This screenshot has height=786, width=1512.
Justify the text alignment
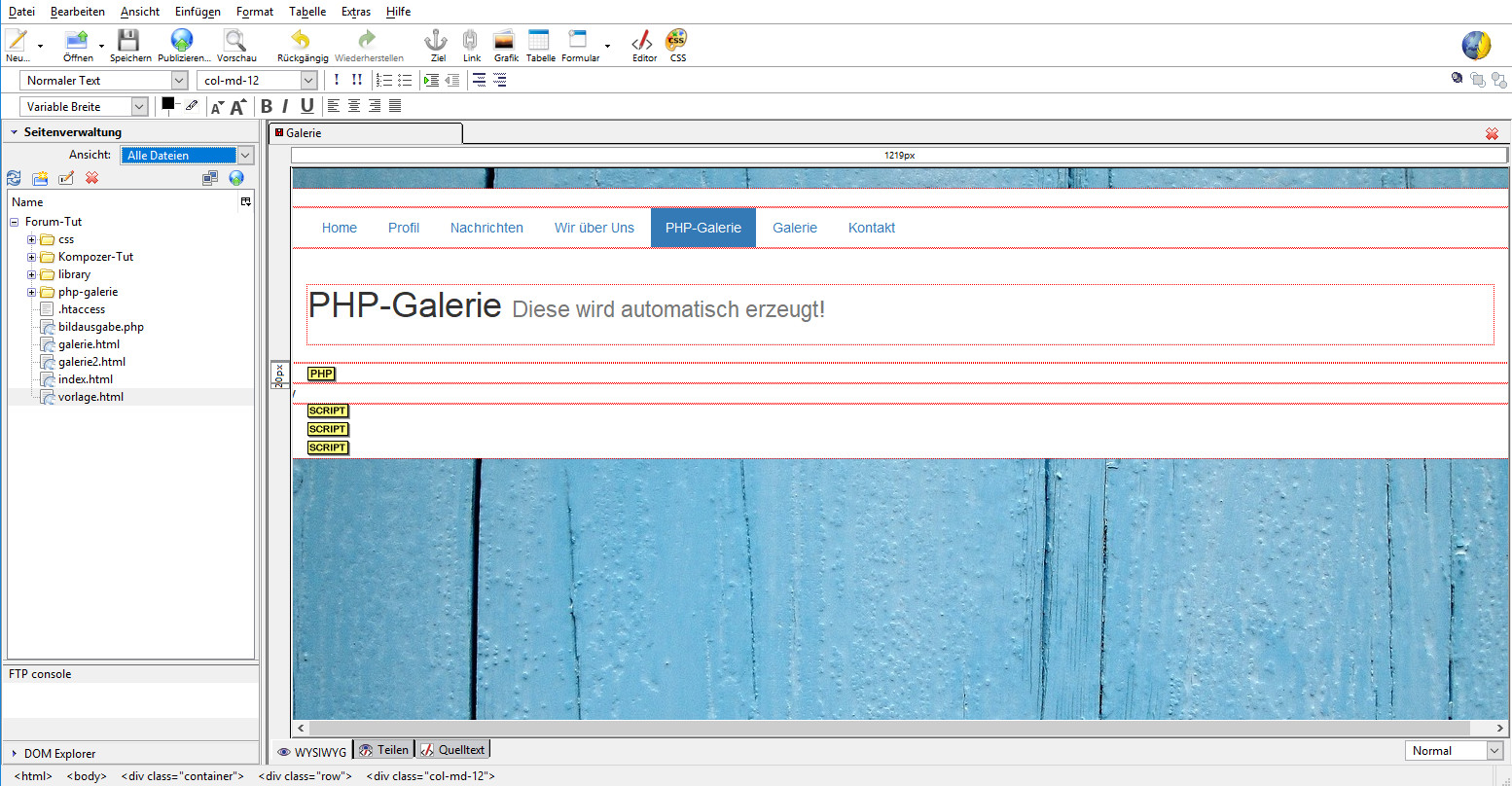(395, 106)
